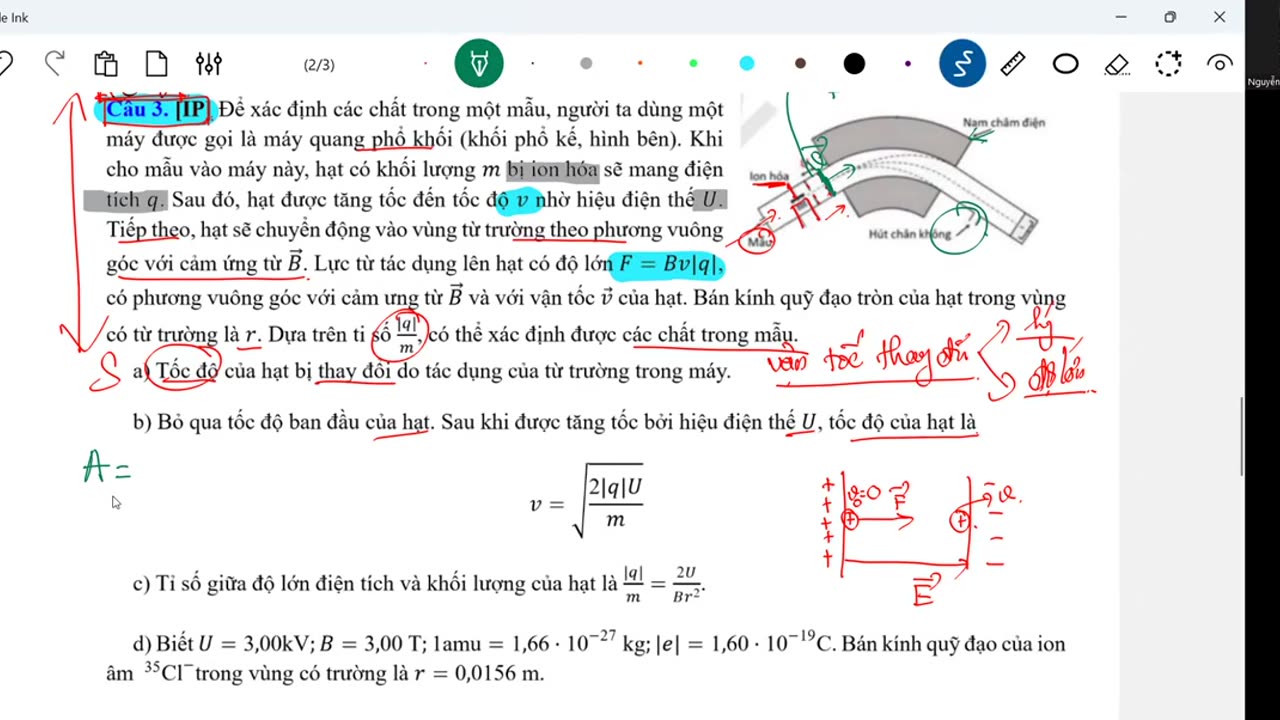Pick the small purple color dot

pos(908,64)
